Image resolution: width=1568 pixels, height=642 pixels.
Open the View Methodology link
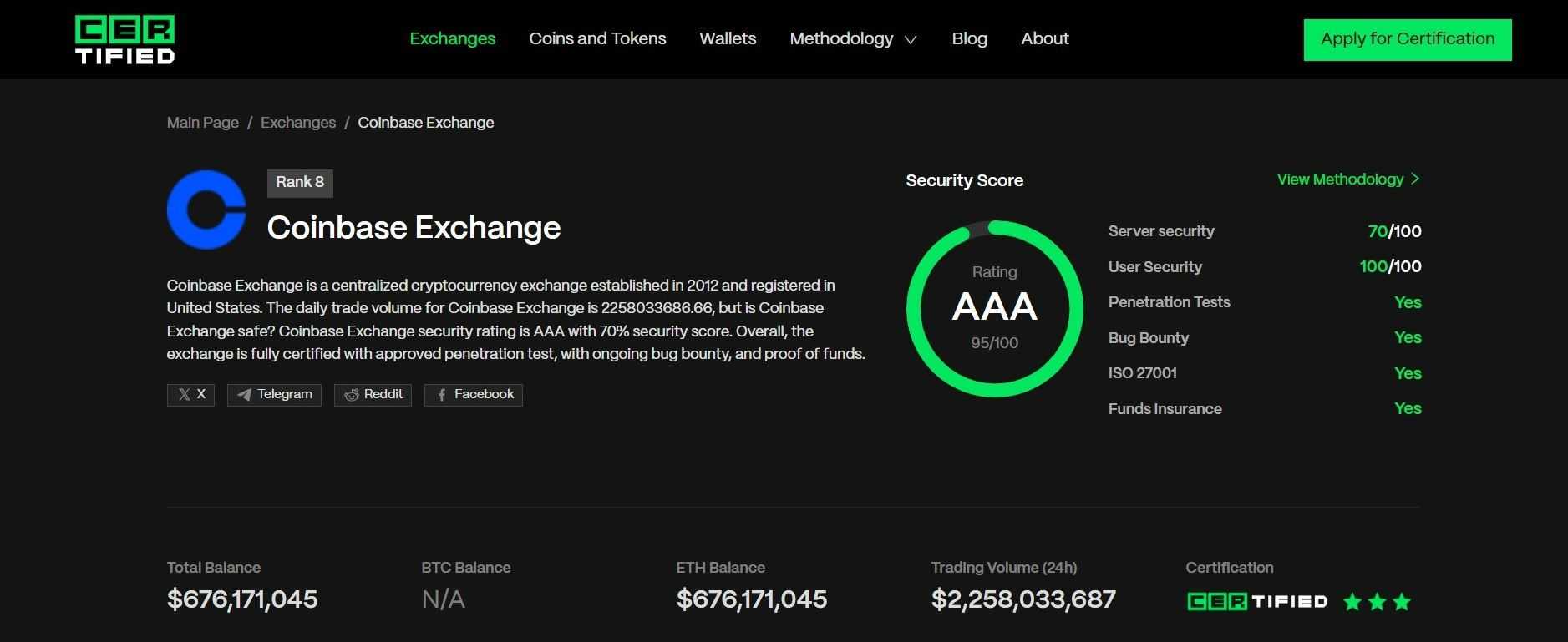click(x=1348, y=179)
